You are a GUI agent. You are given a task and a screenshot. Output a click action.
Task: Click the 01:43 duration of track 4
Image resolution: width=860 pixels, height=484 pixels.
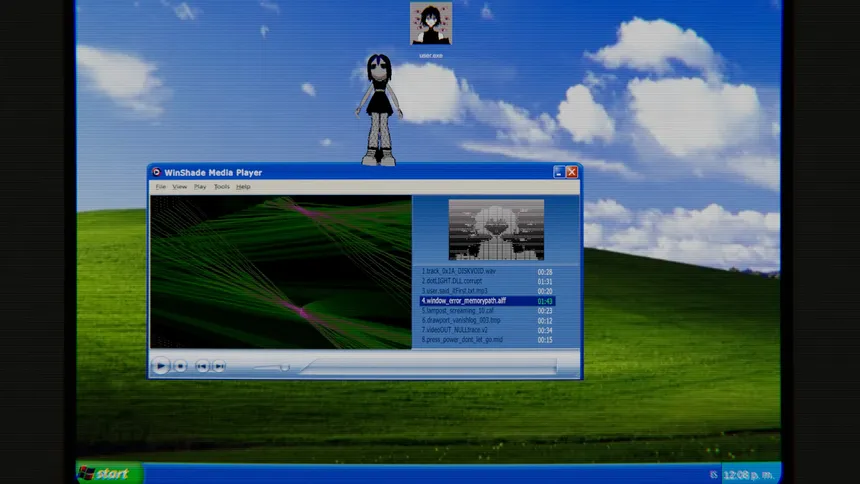tap(545, 301)
